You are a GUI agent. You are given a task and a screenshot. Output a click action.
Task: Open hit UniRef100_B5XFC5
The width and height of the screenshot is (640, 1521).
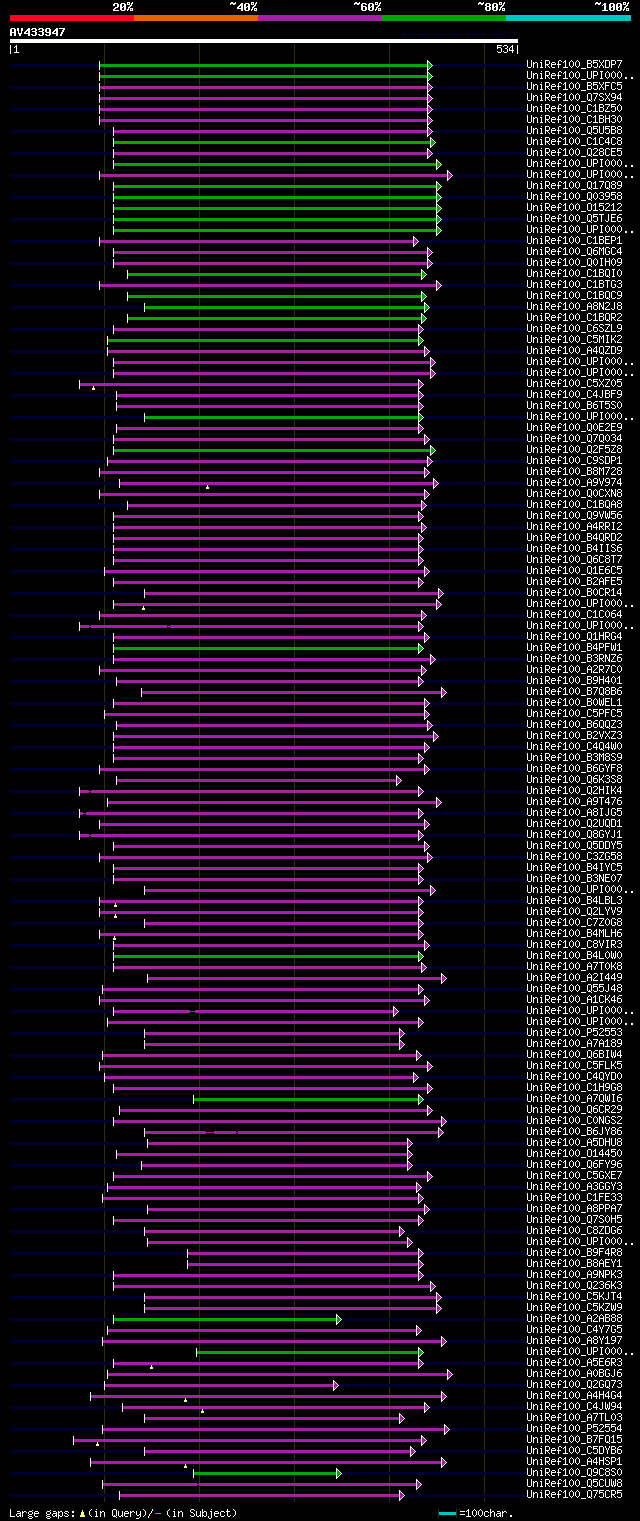574,87
